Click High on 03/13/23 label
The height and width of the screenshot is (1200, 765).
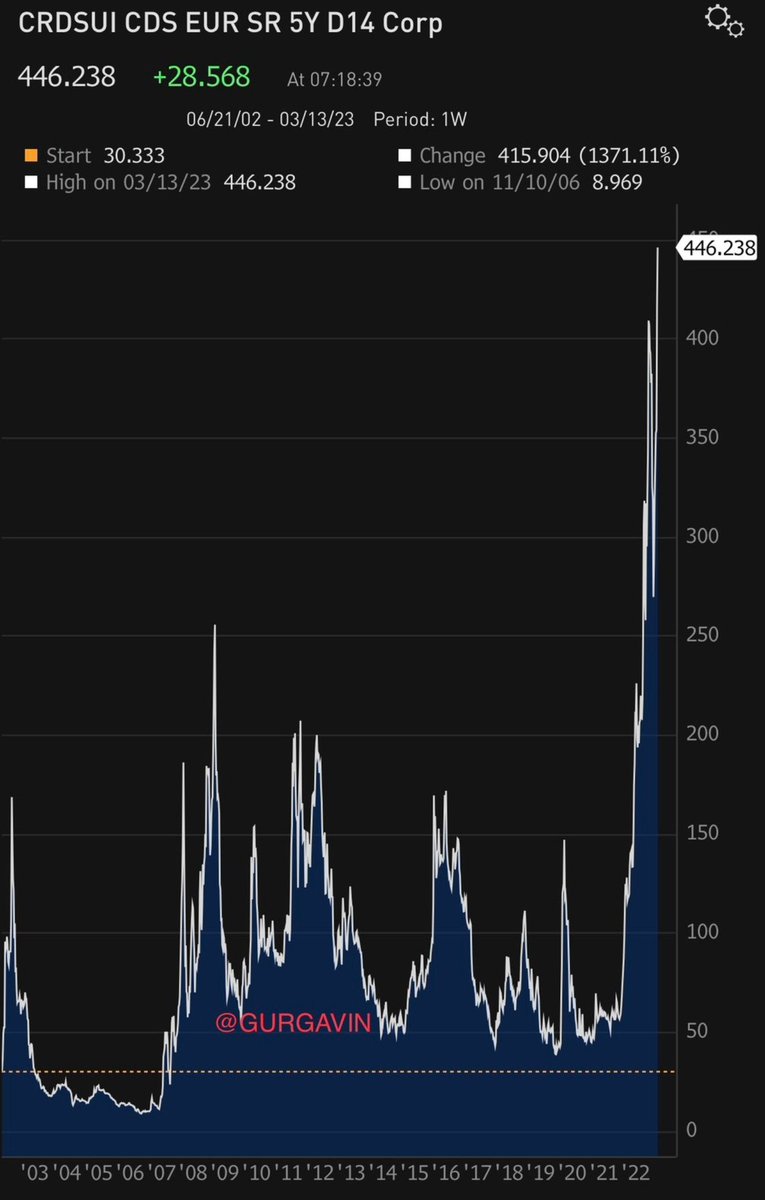pos(129,183)
